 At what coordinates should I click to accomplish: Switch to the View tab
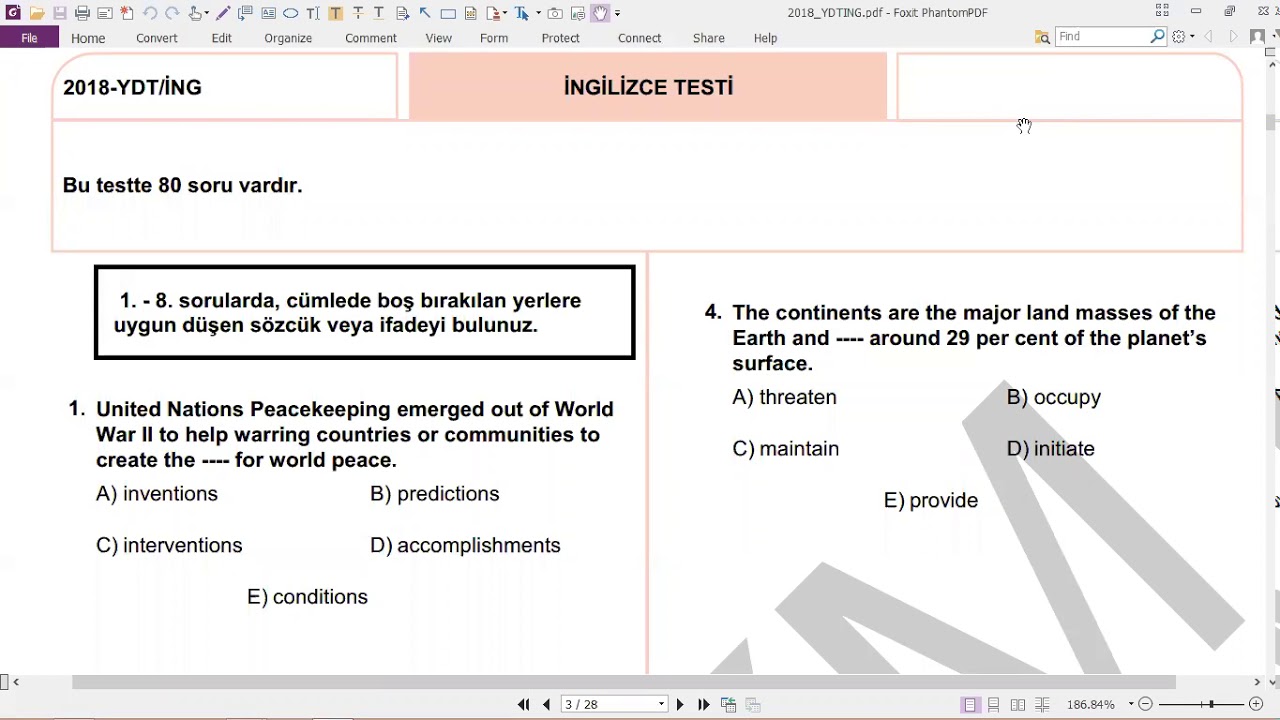[439, 38]
